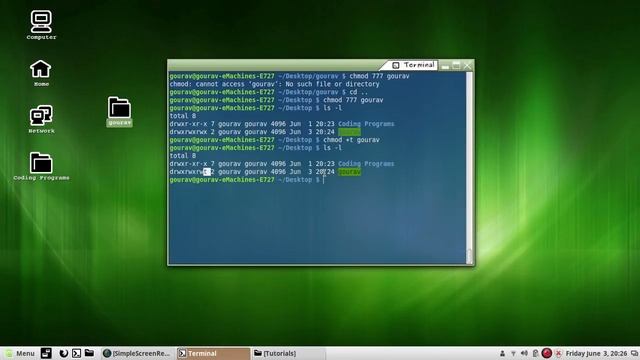Click first 'Coding Programs' listing in terminal

pos(366,124)
